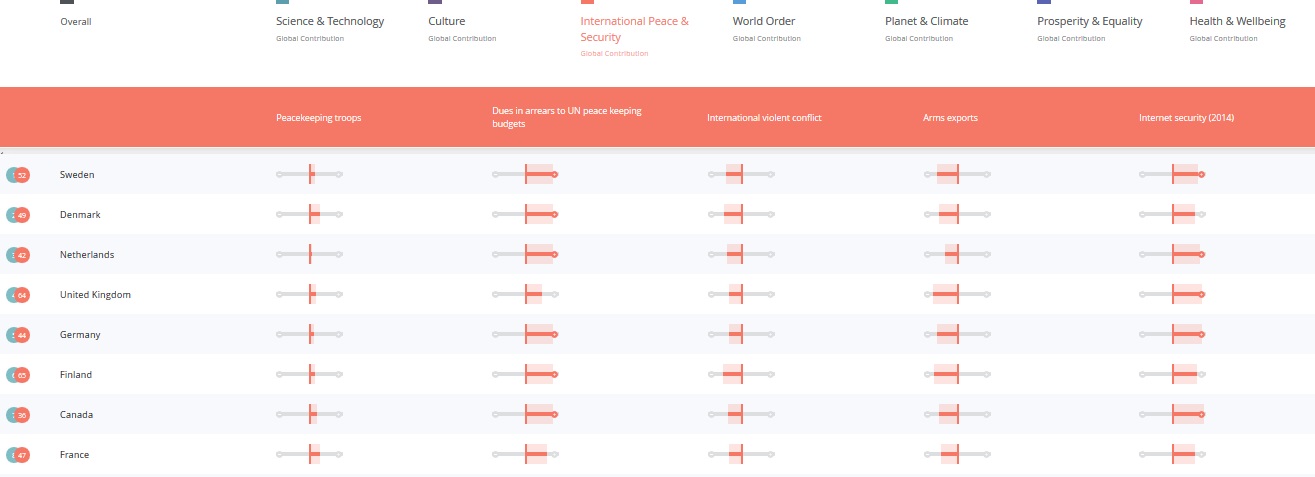Open the Finland country row
Screen dimensions: 1315x477
[x=657, y=375]
